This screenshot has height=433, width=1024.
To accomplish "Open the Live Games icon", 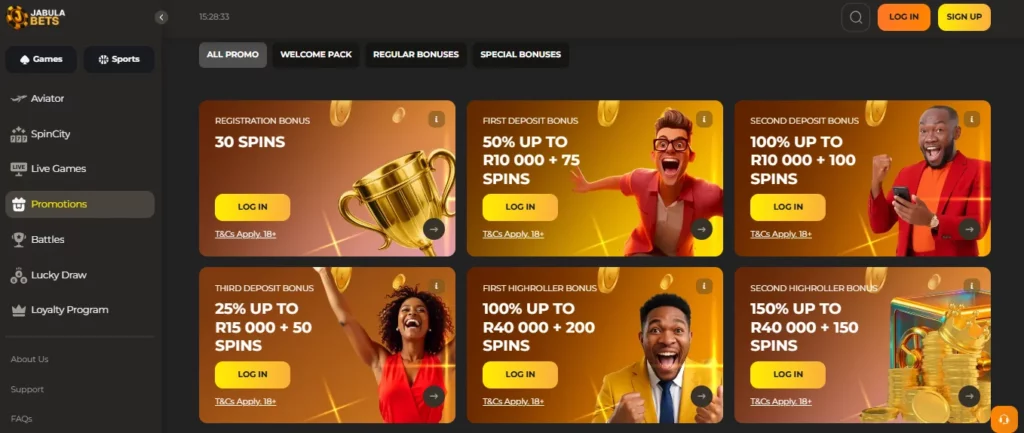I will pos(18,168).
